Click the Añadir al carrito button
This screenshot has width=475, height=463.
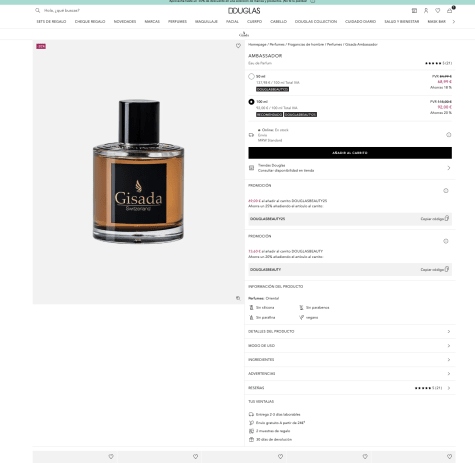pyautogui.click(x=350, y=153)
